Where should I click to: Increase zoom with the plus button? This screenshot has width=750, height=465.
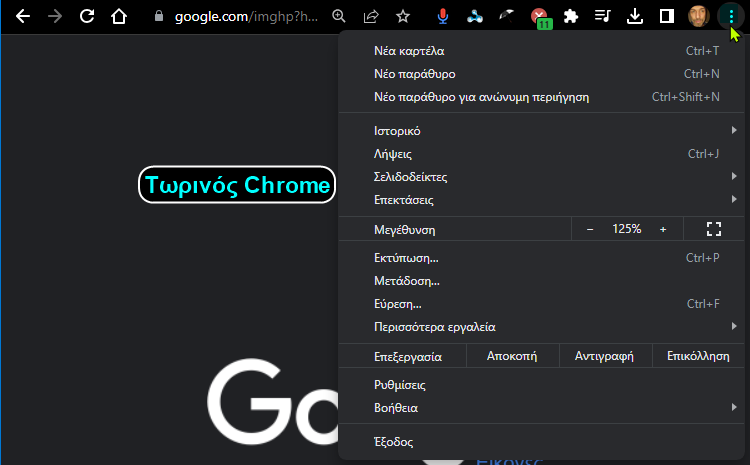(663, 229)
